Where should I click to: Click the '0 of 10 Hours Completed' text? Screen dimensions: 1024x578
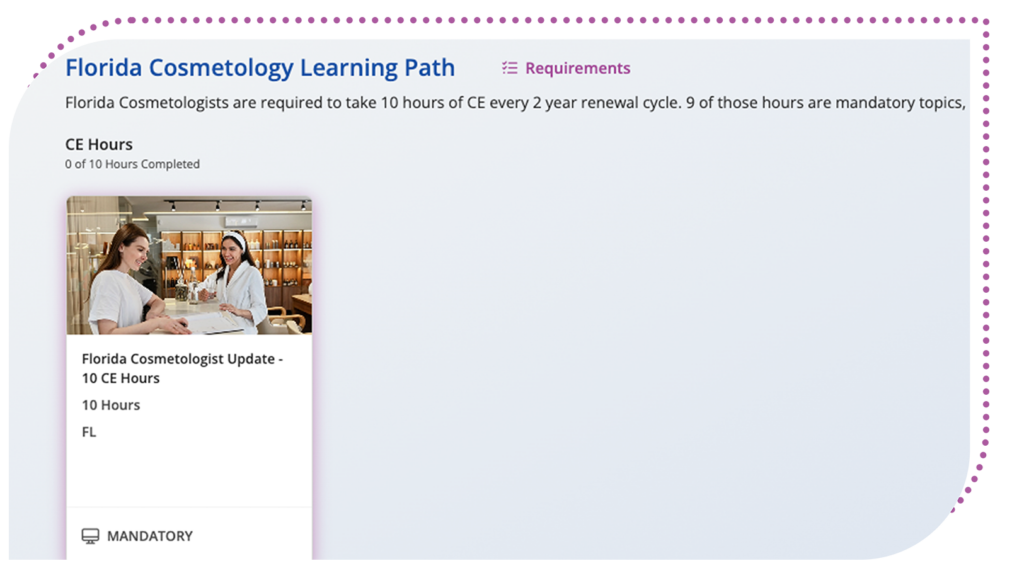coord(133,165)
